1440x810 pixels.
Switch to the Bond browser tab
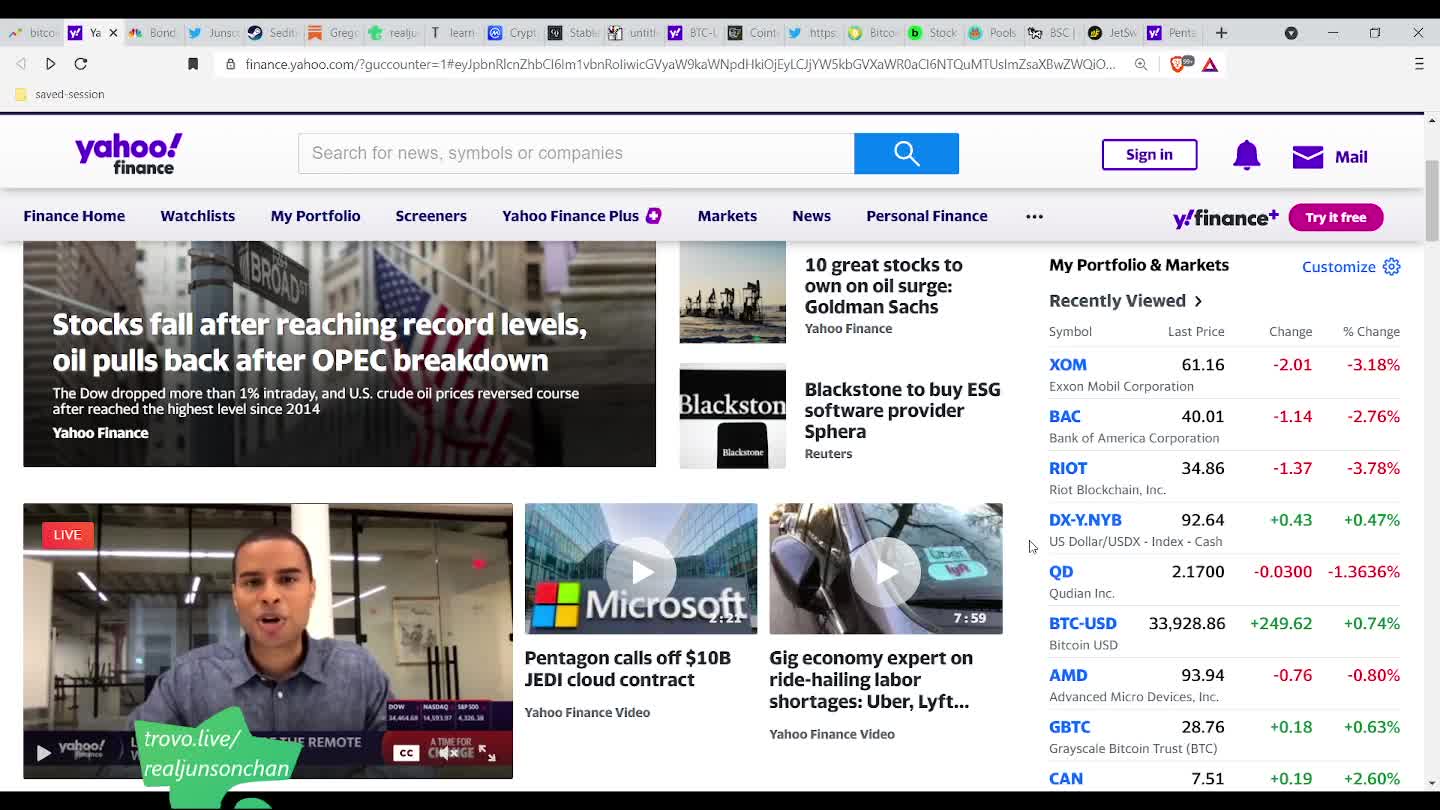pos(151,33)
